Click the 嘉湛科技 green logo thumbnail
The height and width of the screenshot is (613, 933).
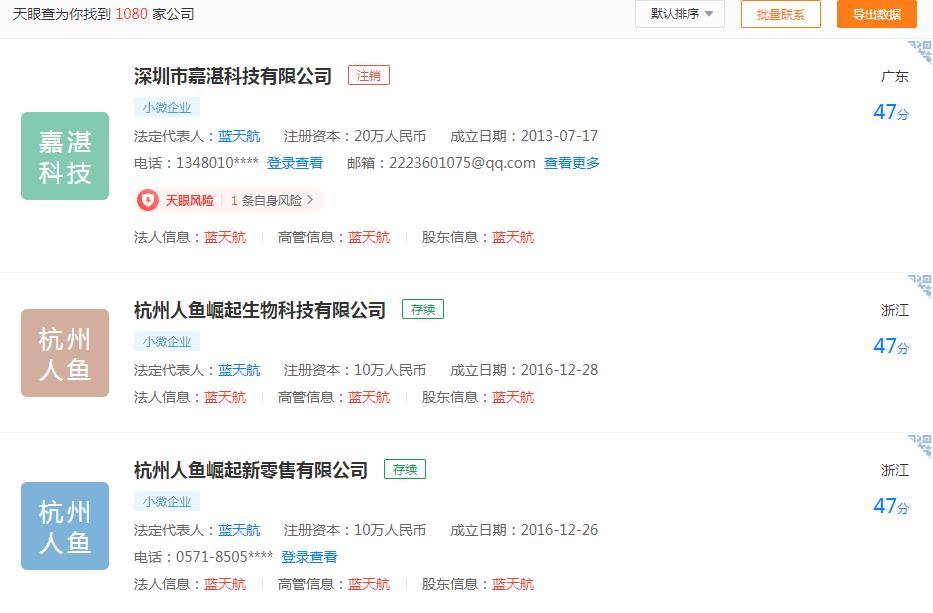click(65, 156)
